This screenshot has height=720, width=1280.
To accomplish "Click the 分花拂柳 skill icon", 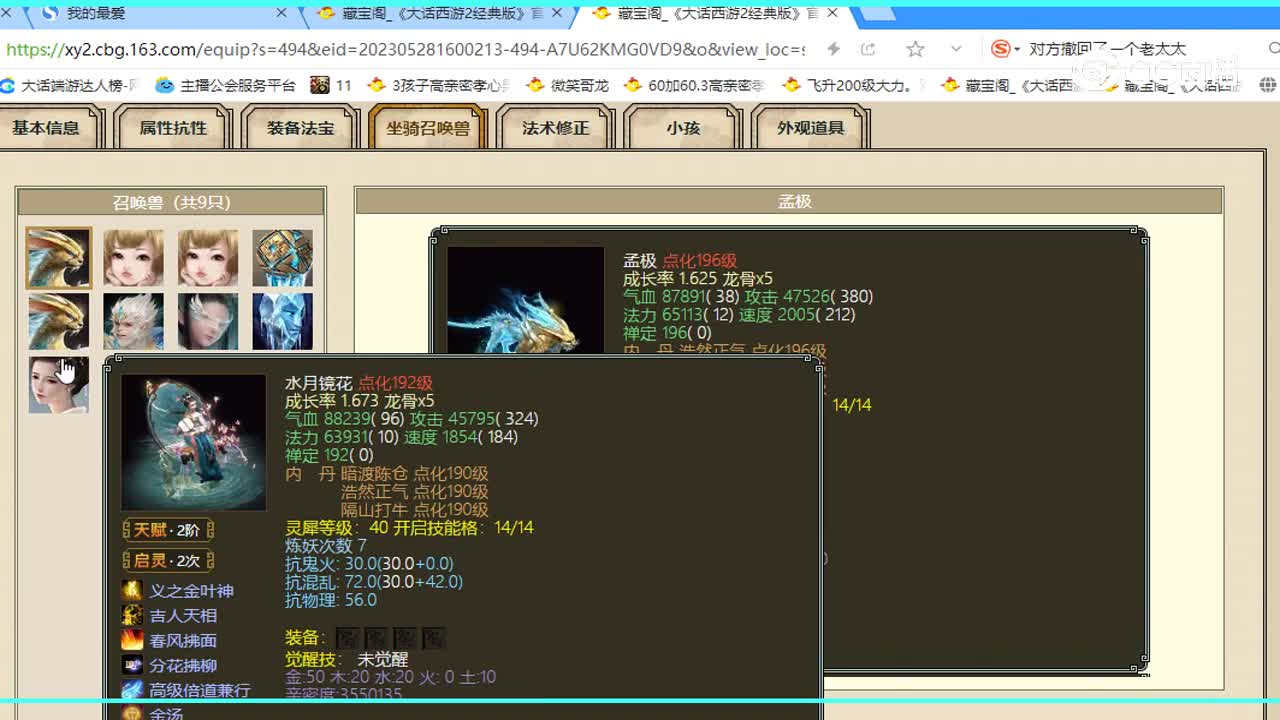I will pyautogui.click(x=132, y=665).
